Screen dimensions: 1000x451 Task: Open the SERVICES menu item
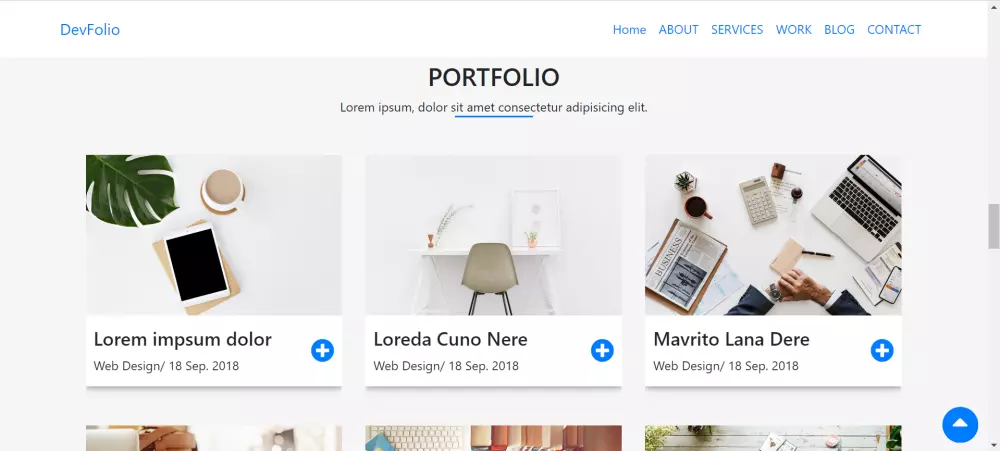pos(737,29)
